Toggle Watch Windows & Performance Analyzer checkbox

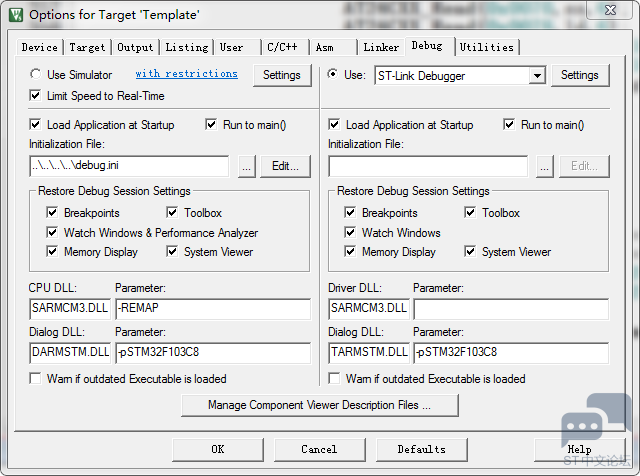coord(52,233)
